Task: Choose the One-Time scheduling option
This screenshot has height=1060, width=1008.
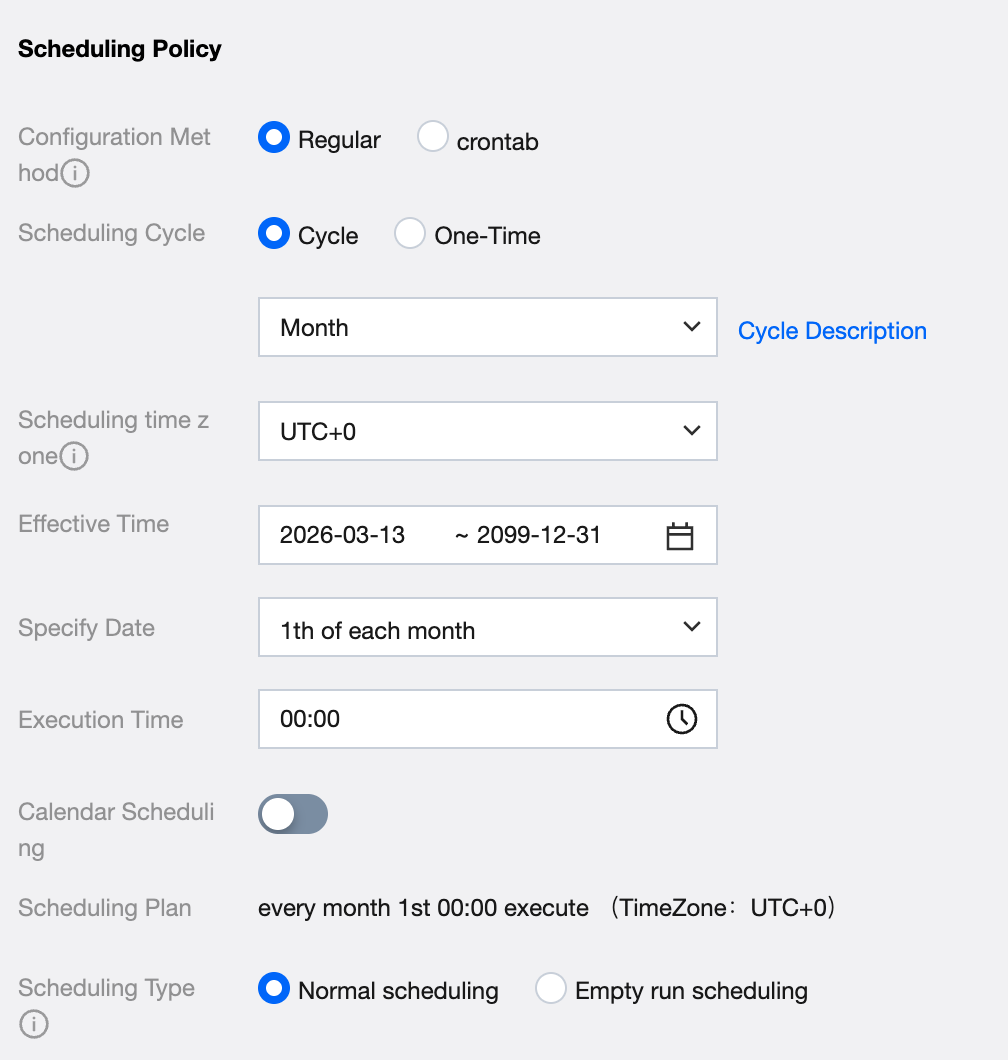Action: (x=410, y=234)
